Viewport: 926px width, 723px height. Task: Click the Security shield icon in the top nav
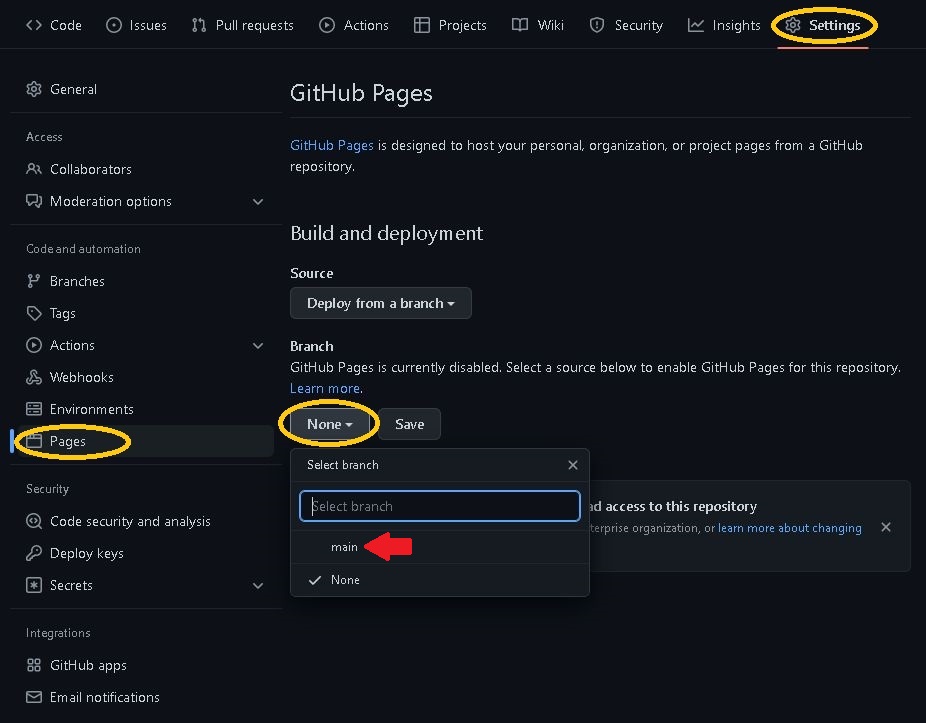point(597,25)
